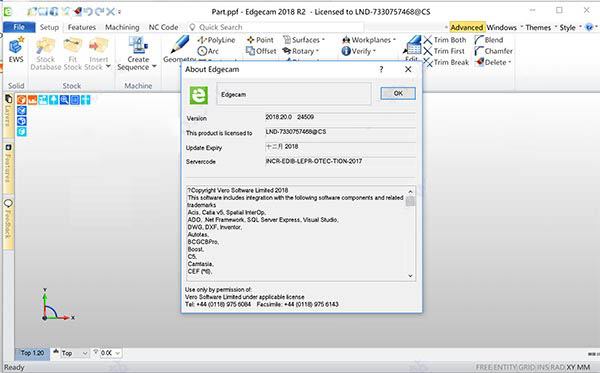Image resolution: width=600 pixels, height=373 pixels.
Task: Open the Feedback side panel tab
Action: tap(8, 224)
